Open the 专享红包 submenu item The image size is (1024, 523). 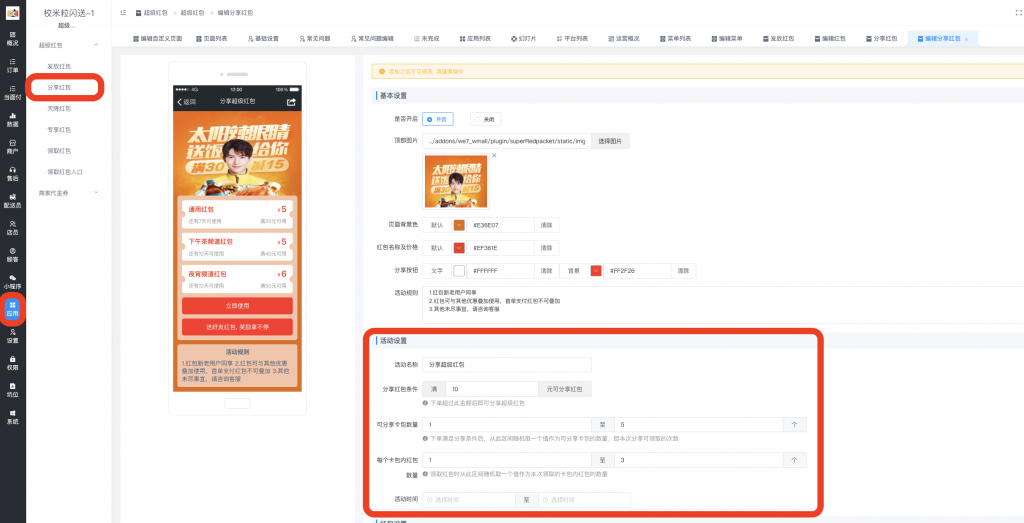59,129
